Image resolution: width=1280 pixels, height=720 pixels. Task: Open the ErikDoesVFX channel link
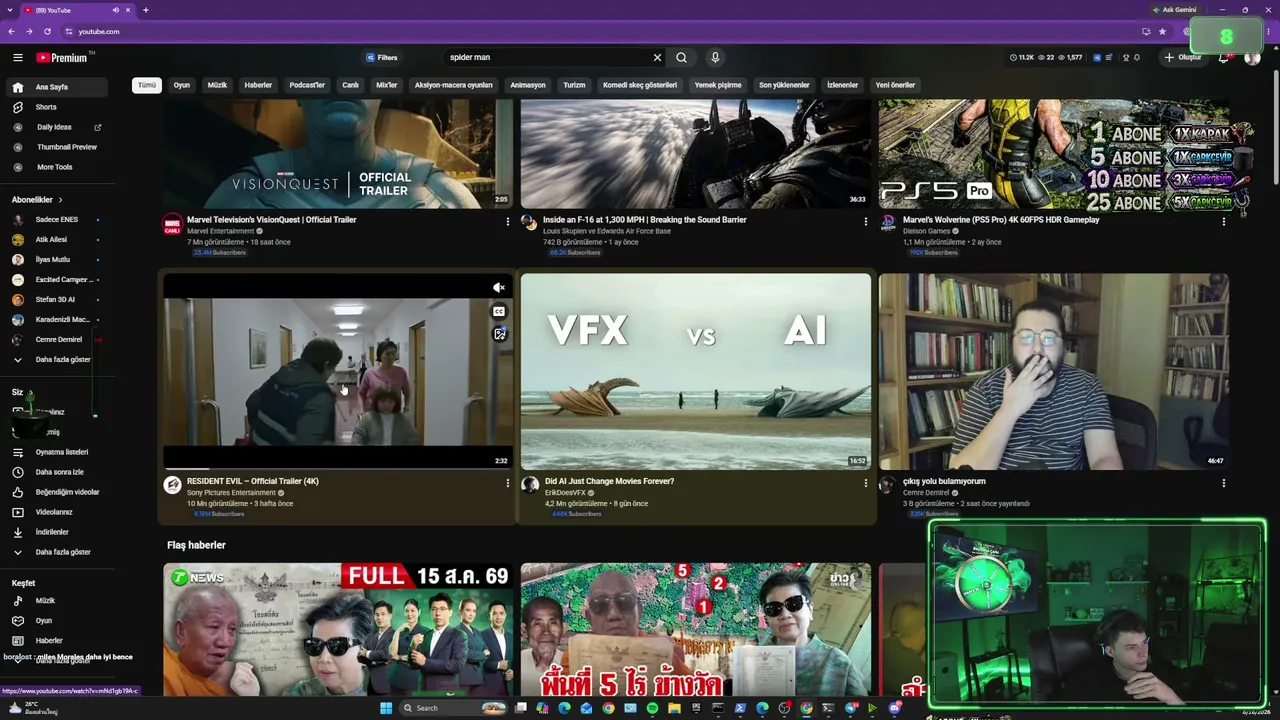(565, 493)
